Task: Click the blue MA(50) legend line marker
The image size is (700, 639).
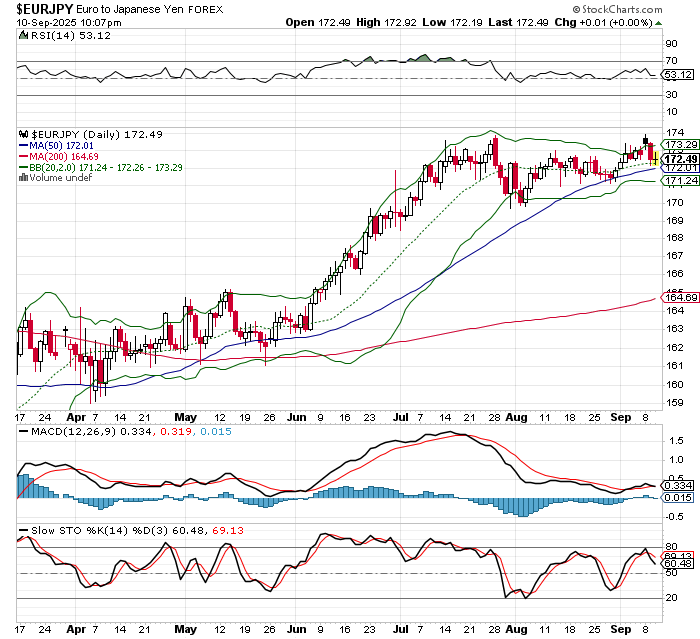Action: pyautogui.click(x=25, y=145)
